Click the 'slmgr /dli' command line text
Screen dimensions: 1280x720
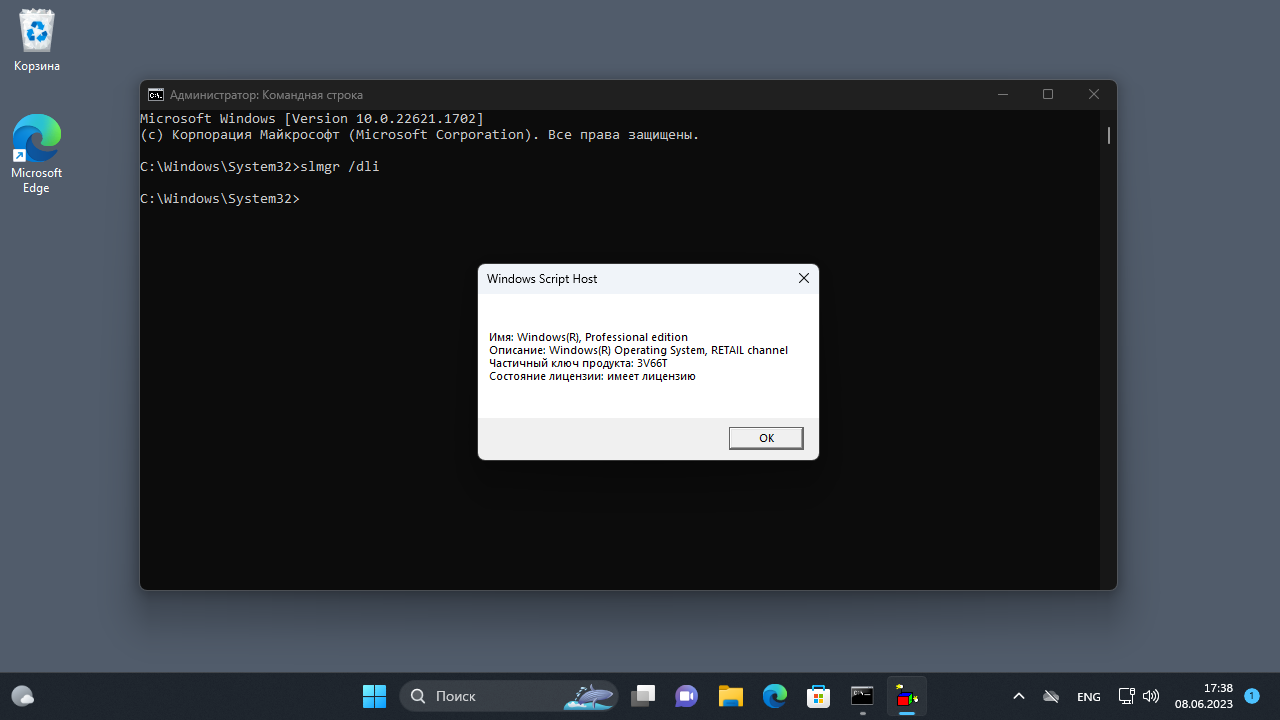(340, 167)
